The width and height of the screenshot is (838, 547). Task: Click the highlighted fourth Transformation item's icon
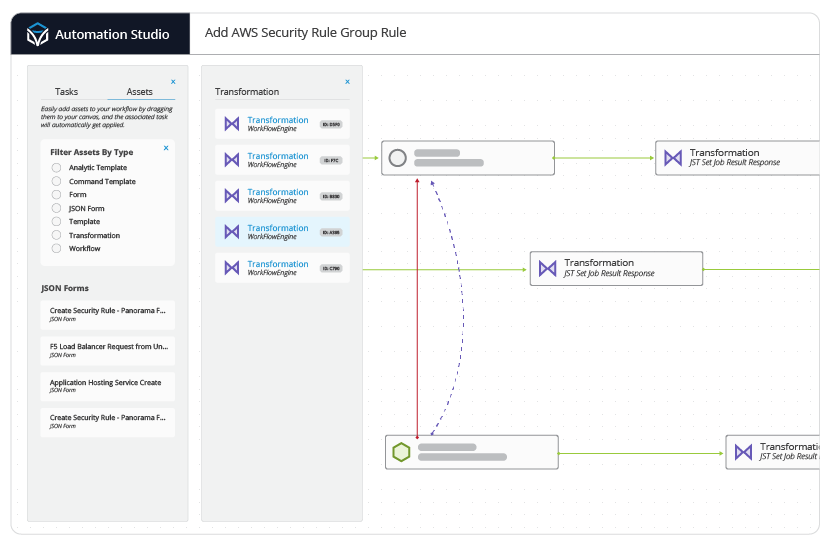[231, 232]
